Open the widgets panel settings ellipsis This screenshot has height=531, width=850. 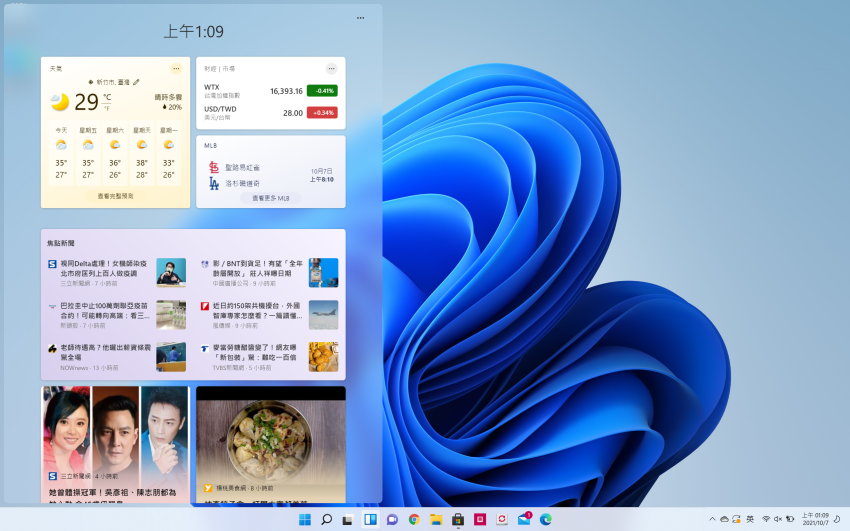pyautogui.click(x=360, y=18)
